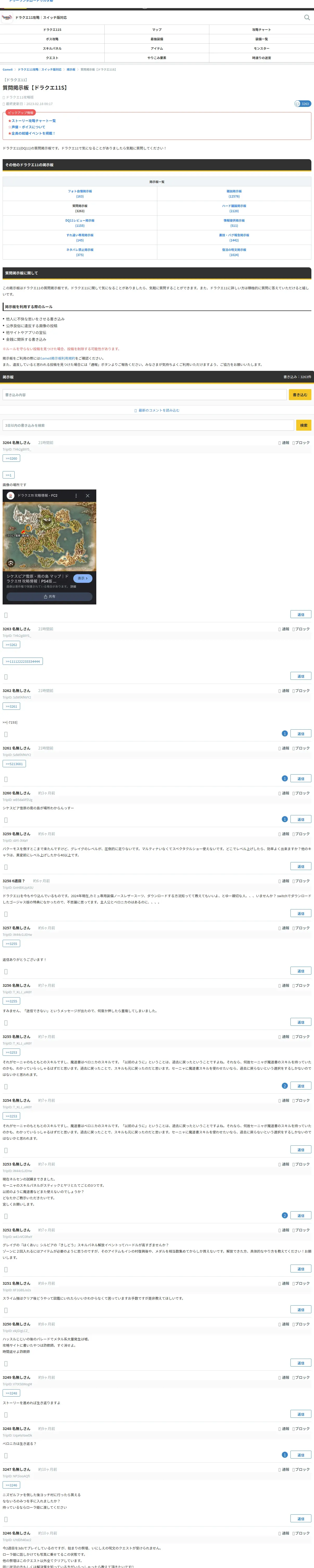Click >>3260 reply anchor on post 3264
314x1568 pixels.
click(x=12, y=458)
